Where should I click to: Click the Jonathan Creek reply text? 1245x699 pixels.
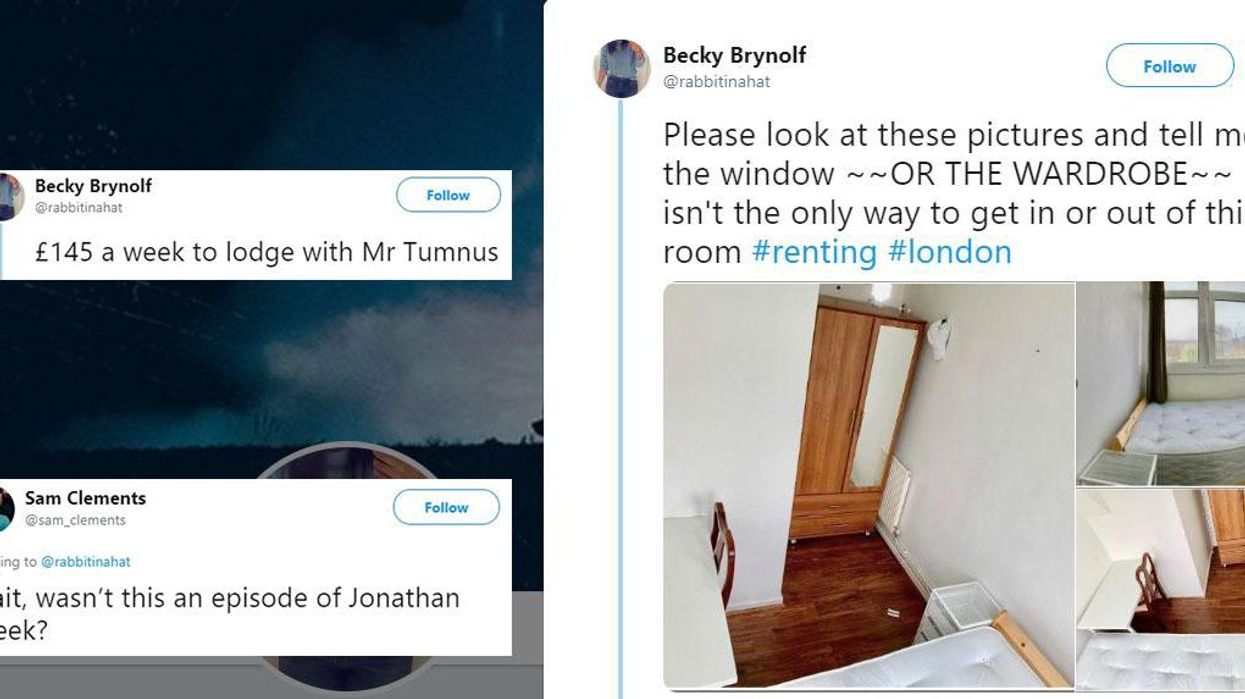click(230, 615)
